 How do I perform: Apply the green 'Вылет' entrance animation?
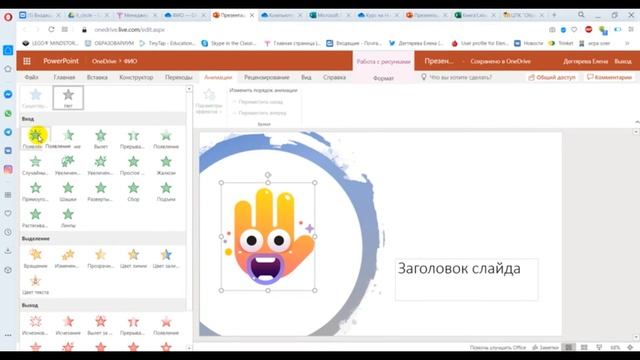point(101,139)
